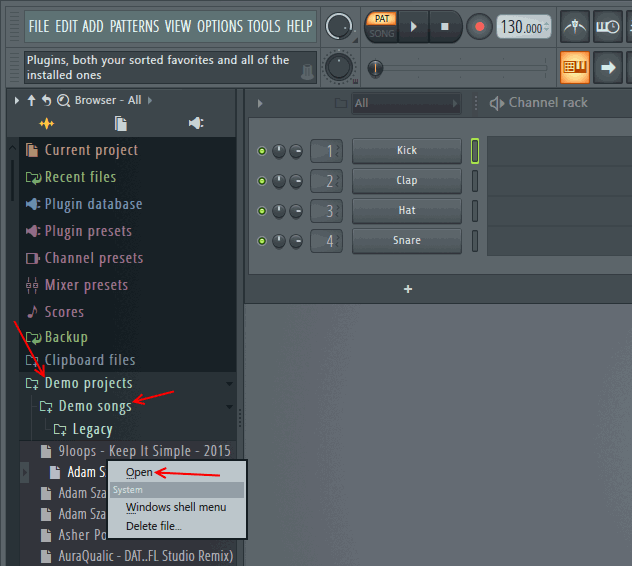Open the PATTERNS menu
This screenshot has height=566, width=632.
[134, 25]
